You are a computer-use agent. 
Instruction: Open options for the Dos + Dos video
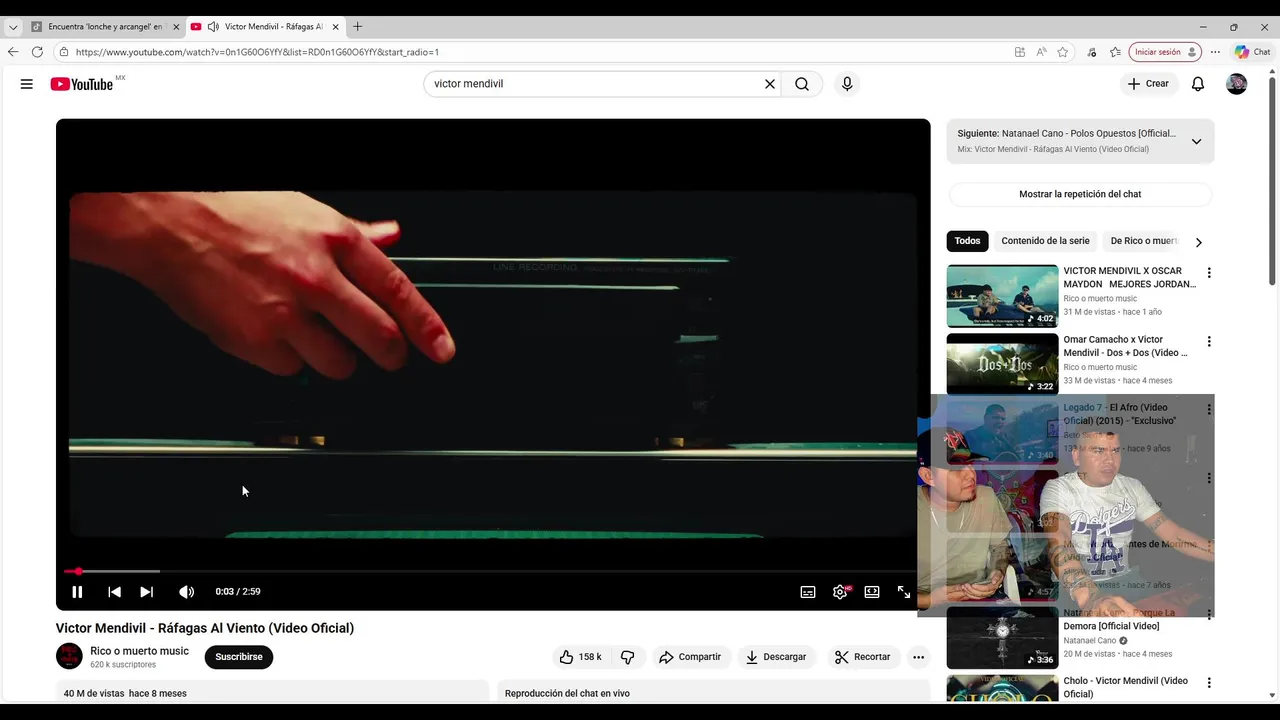click(1209, 341)
